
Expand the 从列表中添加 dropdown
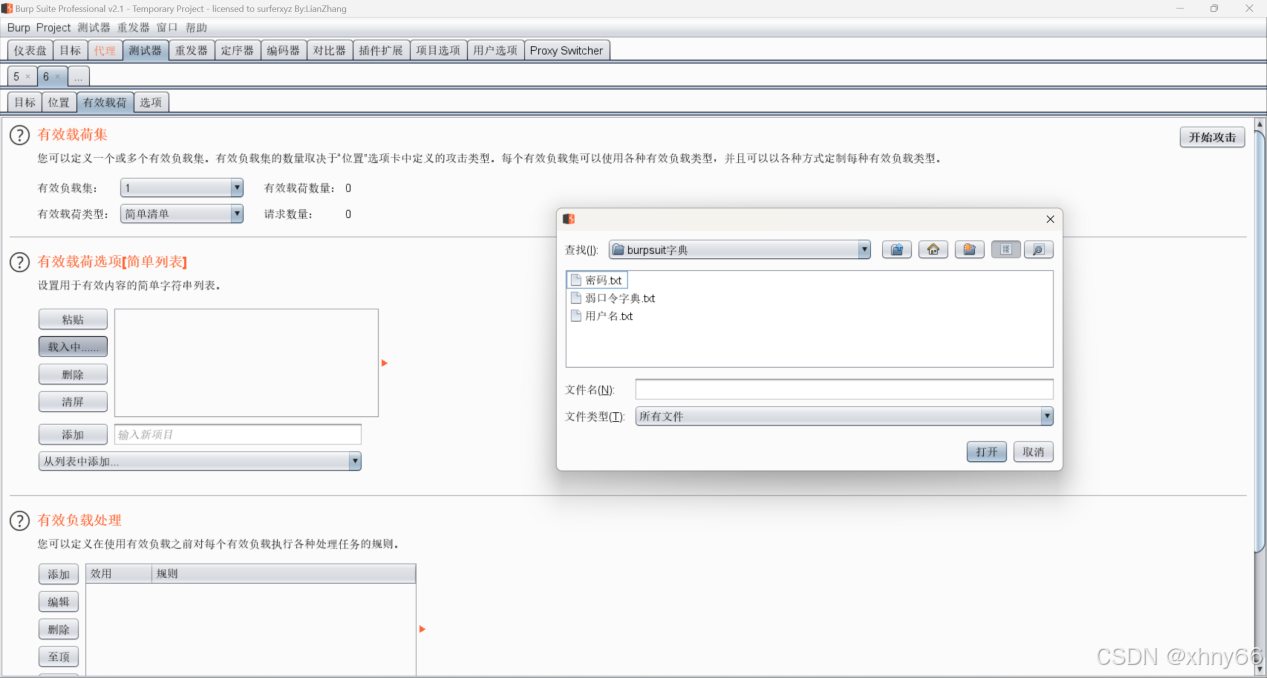tap(200, 461)
